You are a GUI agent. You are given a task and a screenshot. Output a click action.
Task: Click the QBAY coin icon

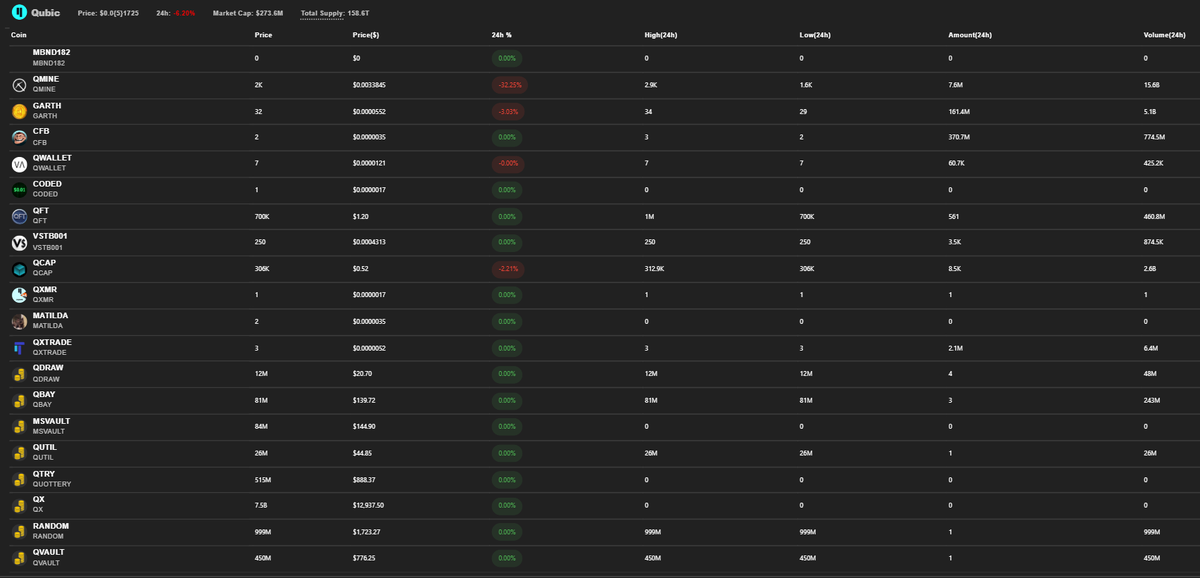pyautogui.click(x=19, y=400)
